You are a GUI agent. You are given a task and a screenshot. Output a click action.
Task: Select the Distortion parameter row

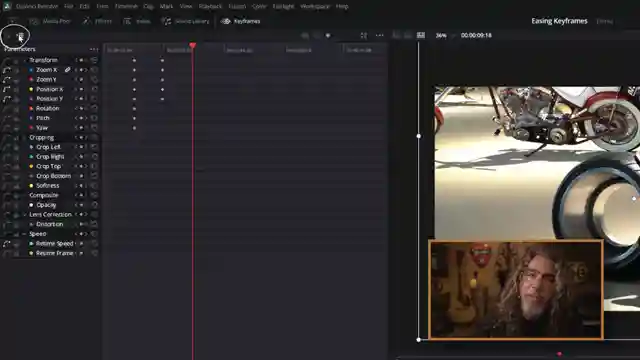pos(49,224)
